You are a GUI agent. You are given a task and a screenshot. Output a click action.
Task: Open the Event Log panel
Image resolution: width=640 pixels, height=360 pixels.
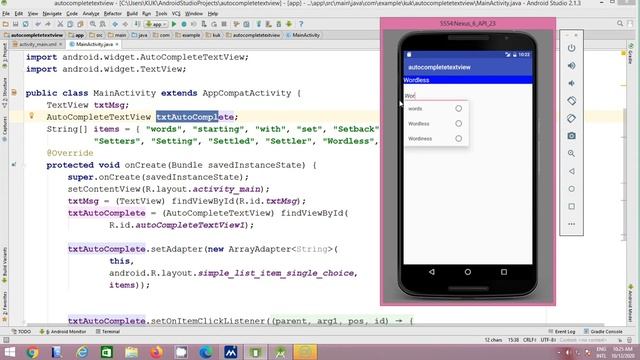click(562, 331)
